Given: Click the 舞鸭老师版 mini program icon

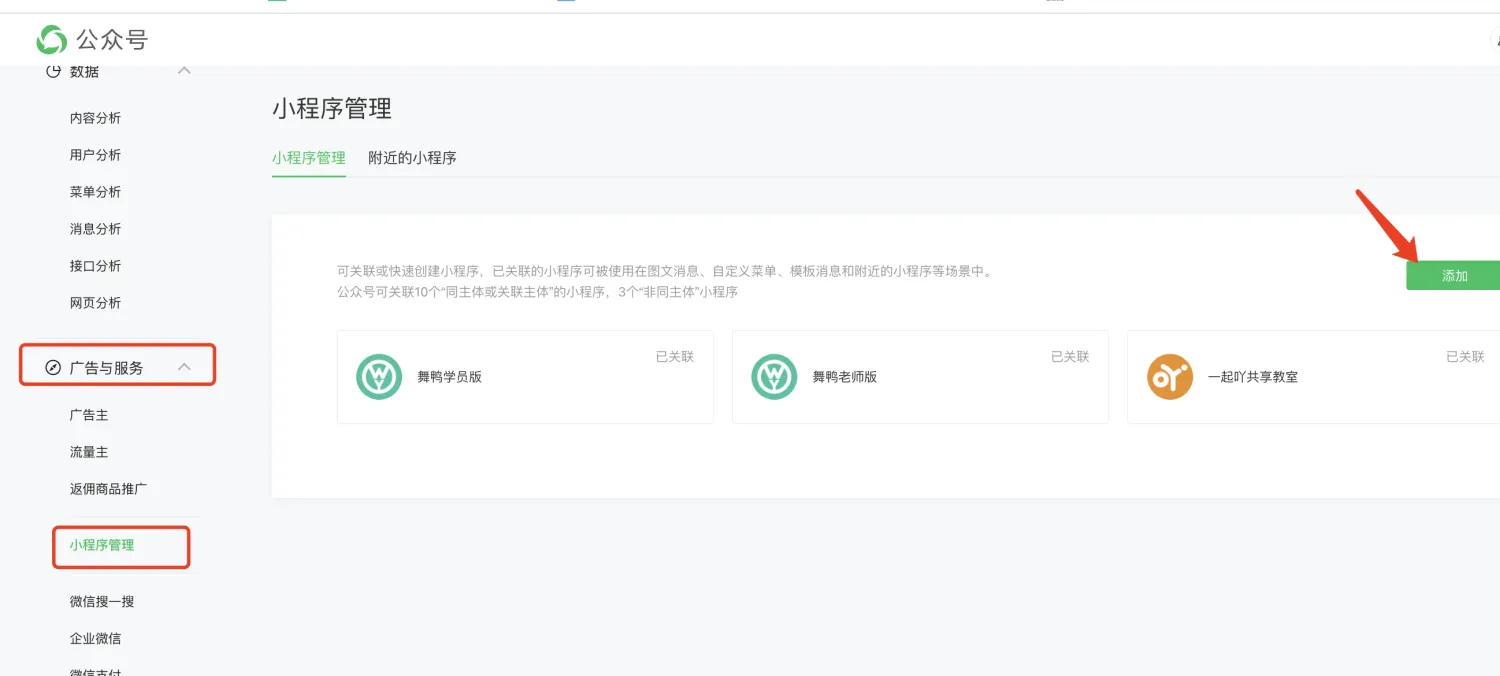Looking at the screenshot, I should pos(774,377).
